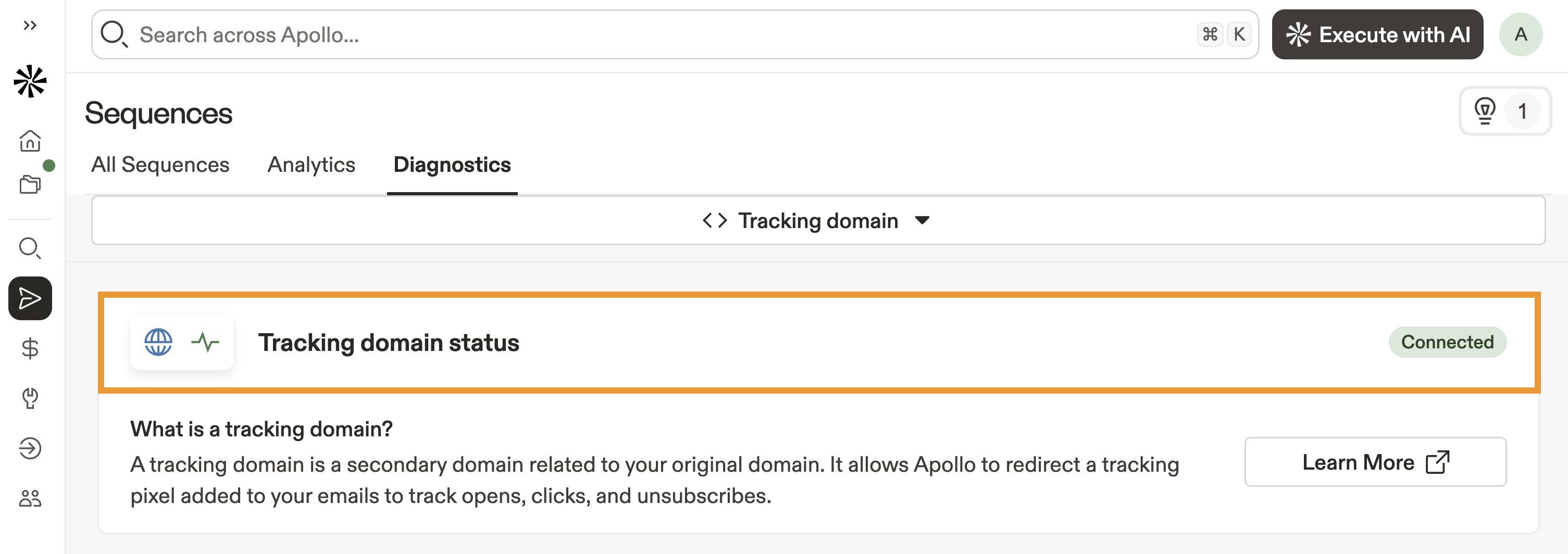Open the lightbulb tips counter
Screen dimensions: 1568x554
[x=1504, y=111]
